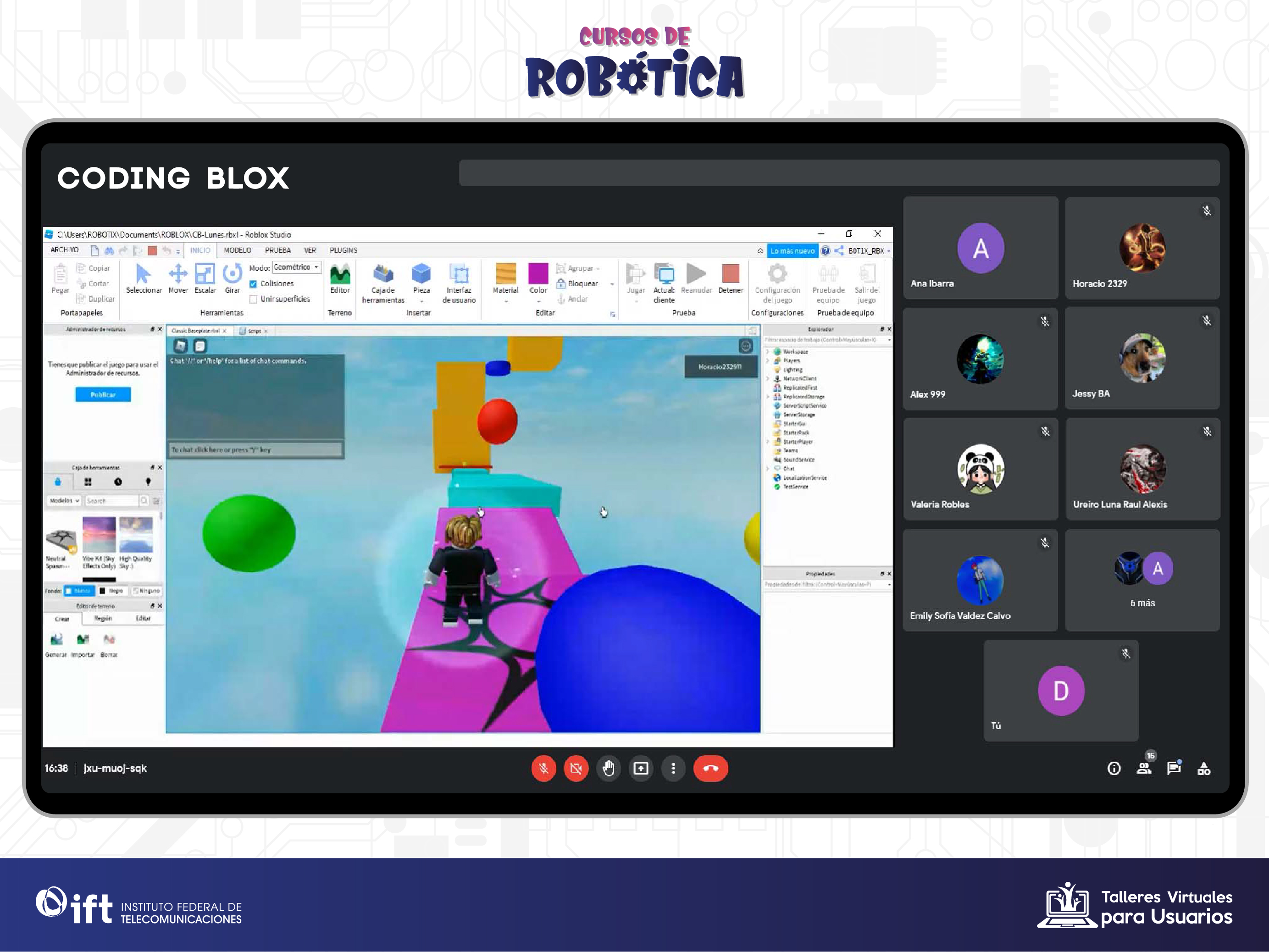Click Importar terrain icon
The image size is (1269, 952).
83,639
